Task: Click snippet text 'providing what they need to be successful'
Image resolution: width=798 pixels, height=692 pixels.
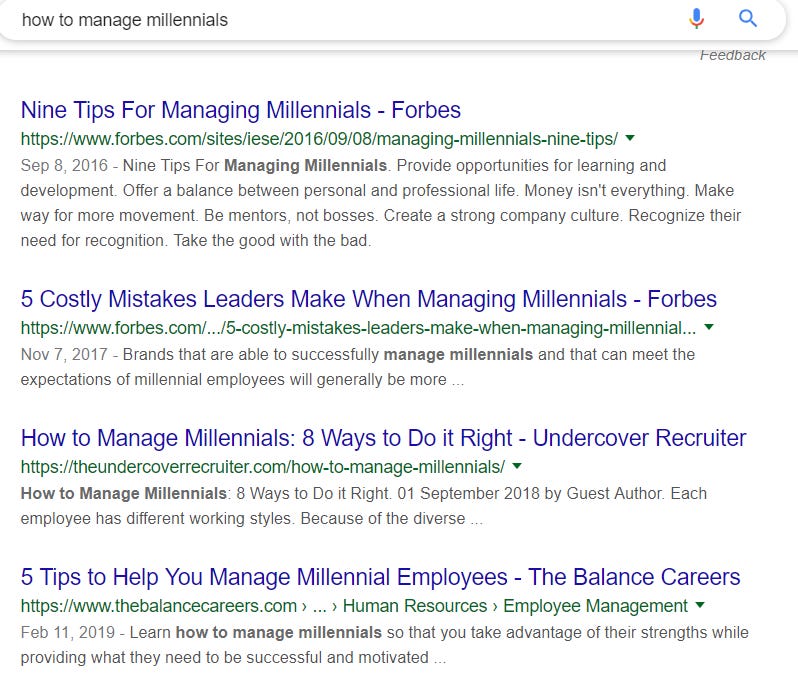Action: coord(172,657)
